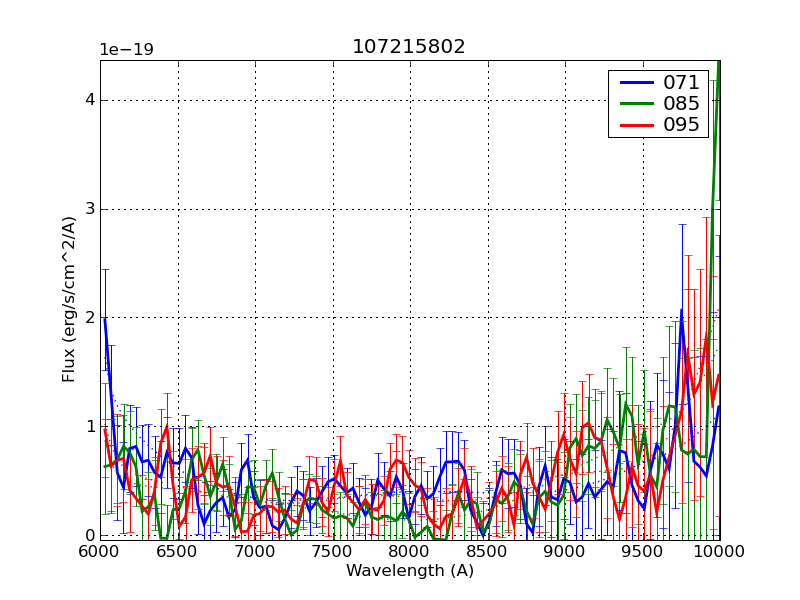This screenshot has width=800, height=600.
Task: Click the 9000 x-axis tick label
Action: tap(565, 552)
